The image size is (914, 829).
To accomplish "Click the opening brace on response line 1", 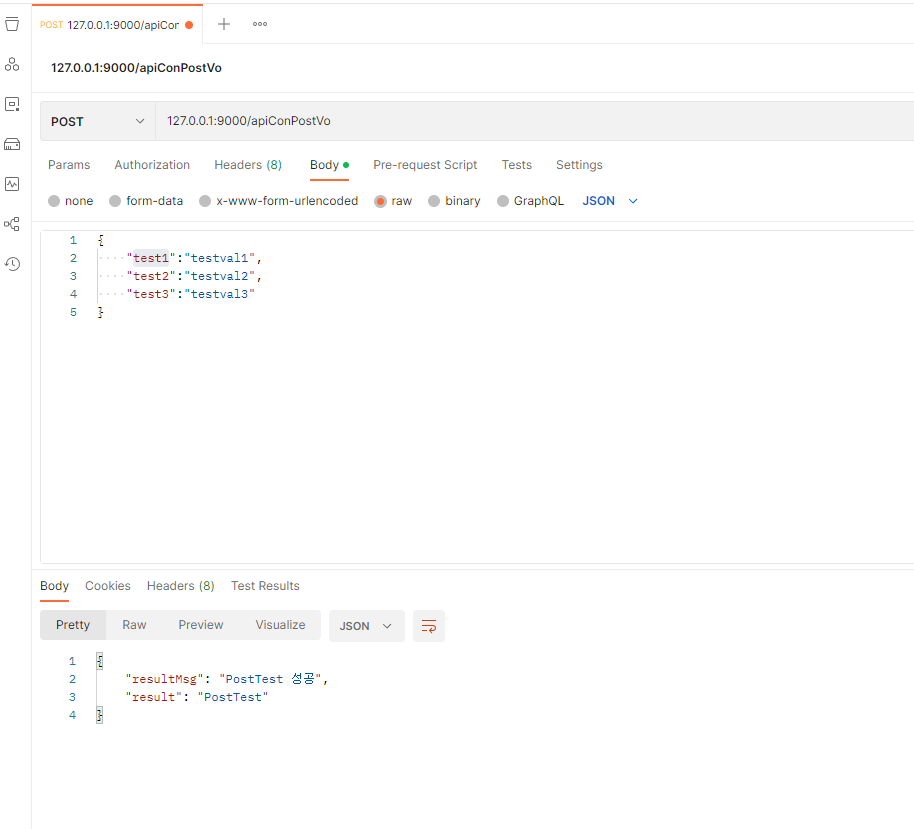I will tap(100, 661).
